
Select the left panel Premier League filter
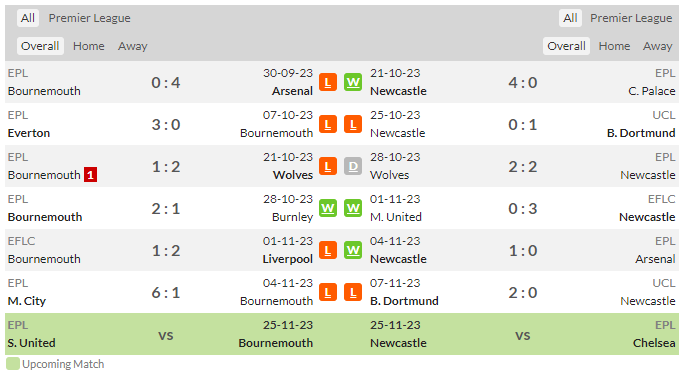click(x=89, y=18)
